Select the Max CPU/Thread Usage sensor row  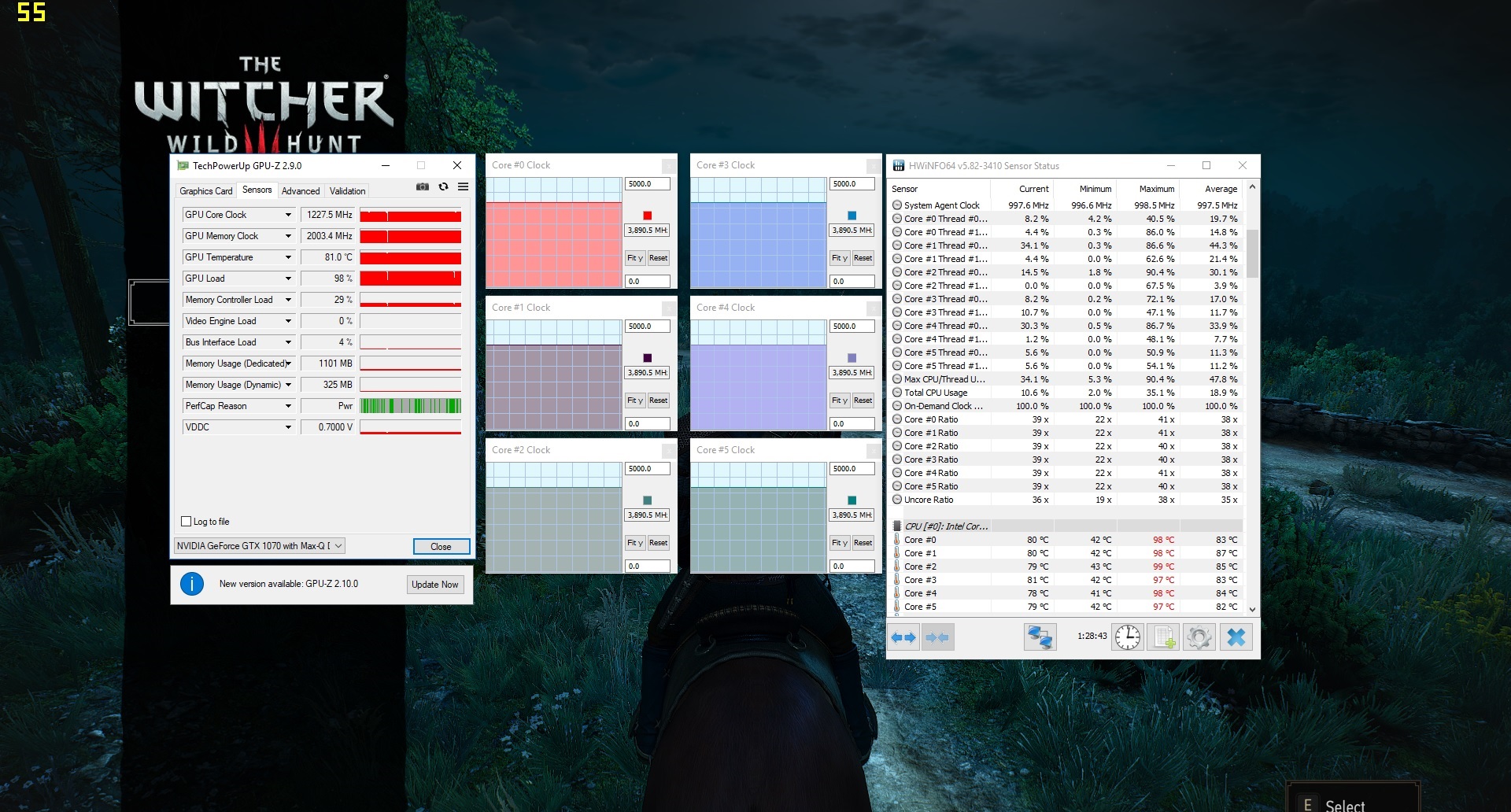tap(1066, 379)
